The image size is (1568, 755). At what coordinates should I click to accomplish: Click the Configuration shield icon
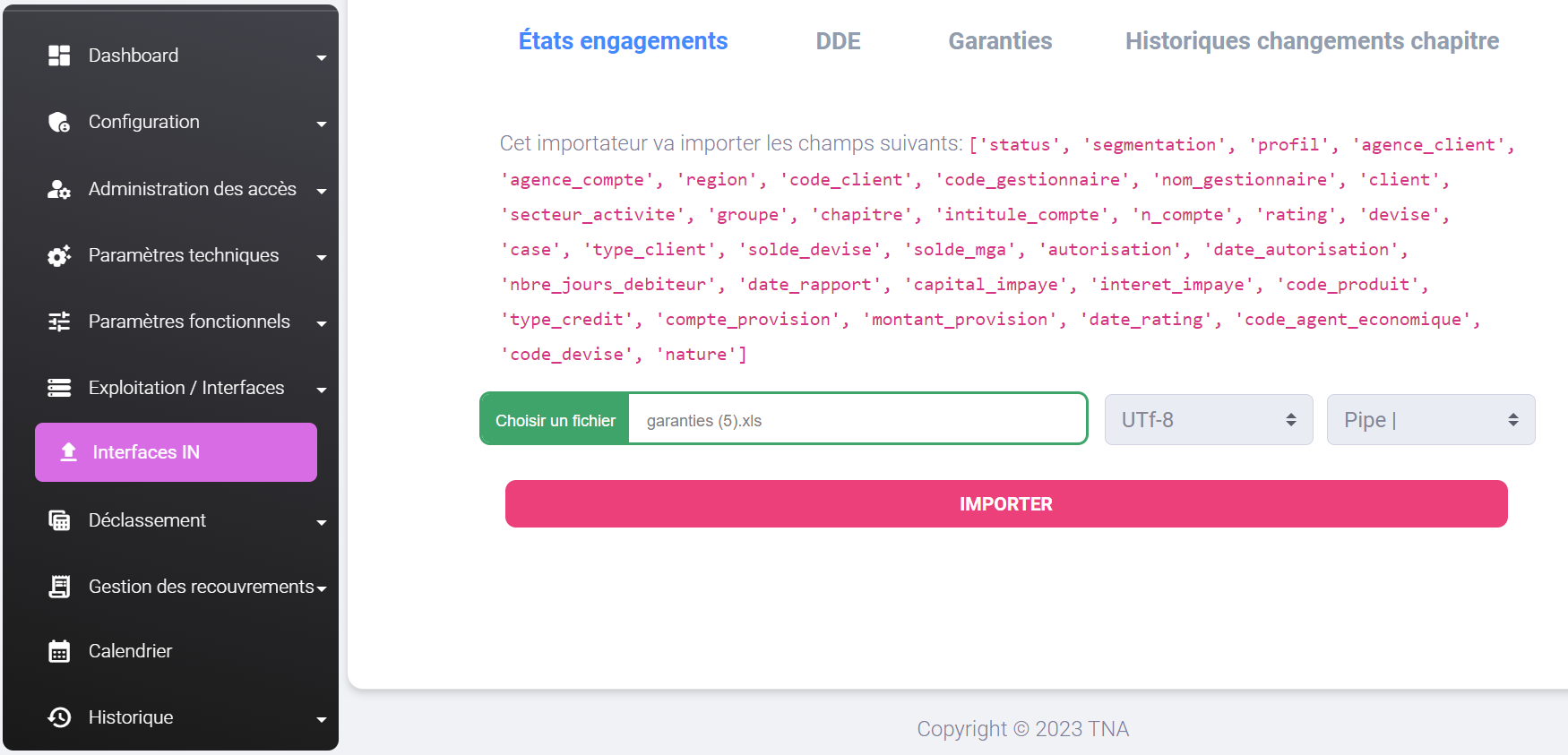click(59, 122)
